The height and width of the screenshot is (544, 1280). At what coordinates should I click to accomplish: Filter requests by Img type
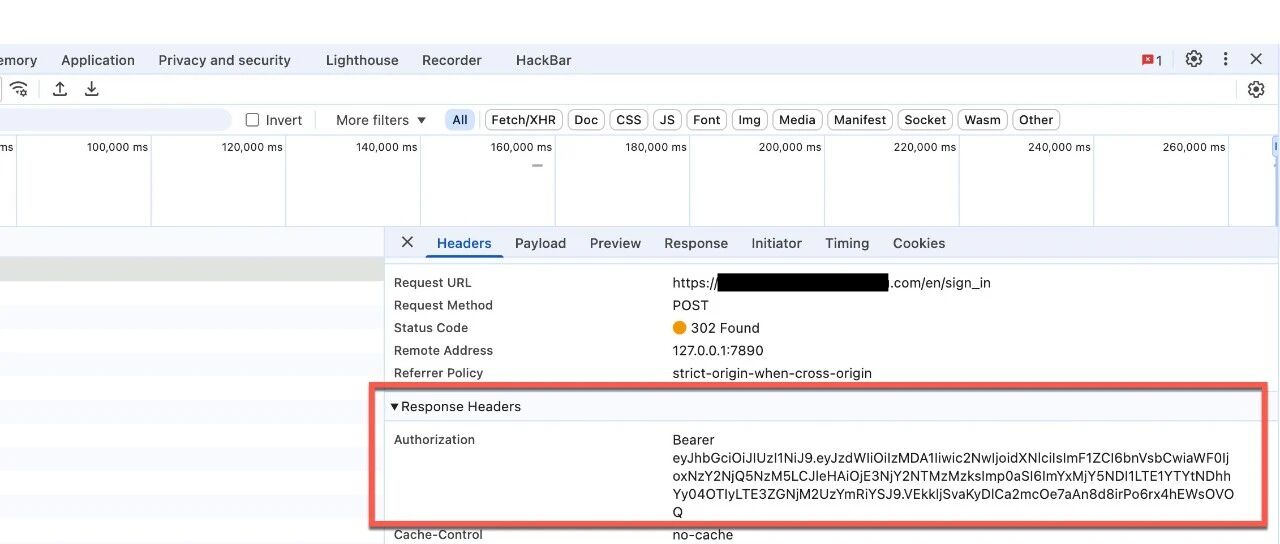tap(749, 120)
